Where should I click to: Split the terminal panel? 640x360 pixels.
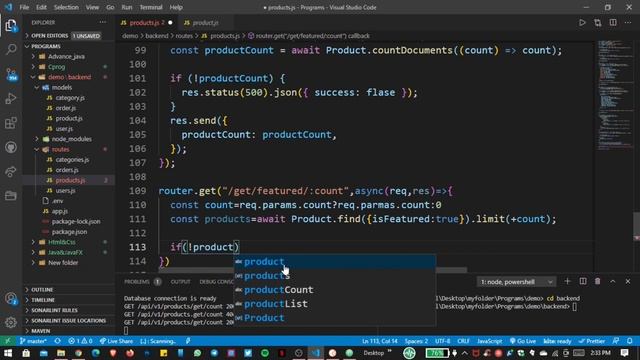(x=583, y=281)
